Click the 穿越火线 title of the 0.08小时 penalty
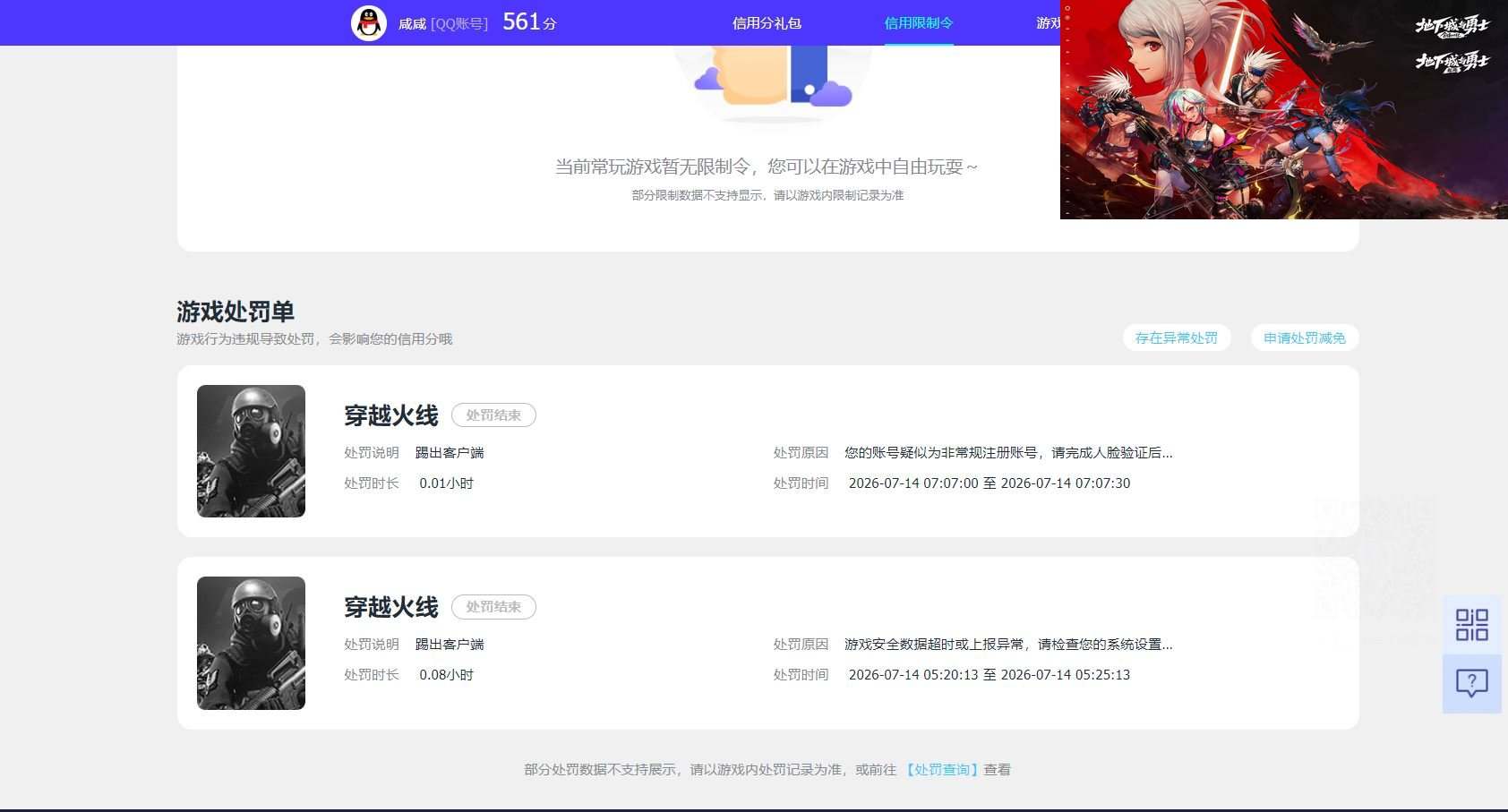The height and width of the screenshot is (812, 1508). (x=391, y=607)
